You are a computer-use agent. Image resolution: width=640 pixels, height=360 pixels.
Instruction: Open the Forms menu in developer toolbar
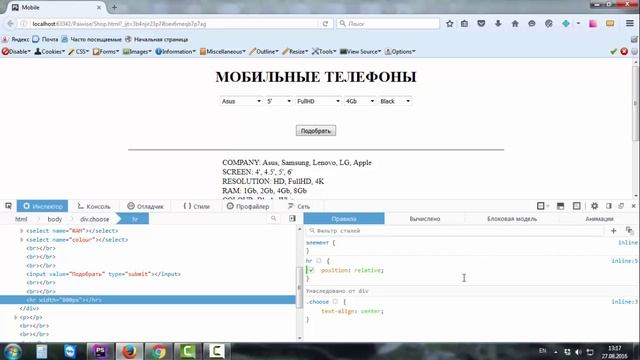pos(106,51)
